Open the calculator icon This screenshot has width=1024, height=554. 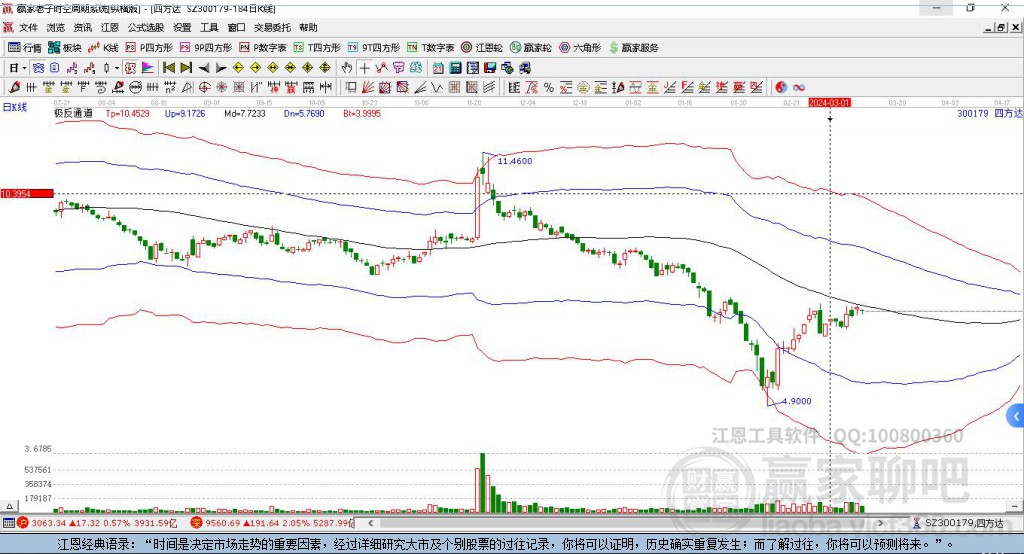pyautogui.click(x=455, y=68)
